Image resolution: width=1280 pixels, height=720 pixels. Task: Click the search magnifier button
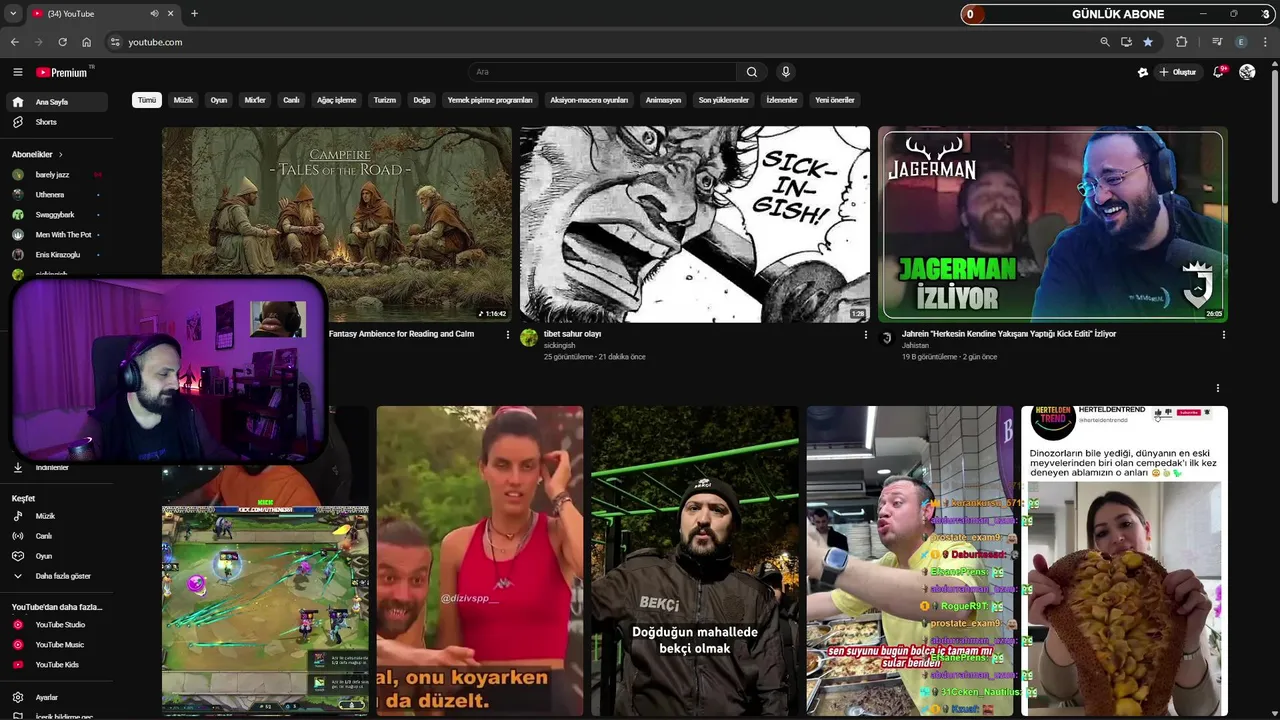coord(752,72)
